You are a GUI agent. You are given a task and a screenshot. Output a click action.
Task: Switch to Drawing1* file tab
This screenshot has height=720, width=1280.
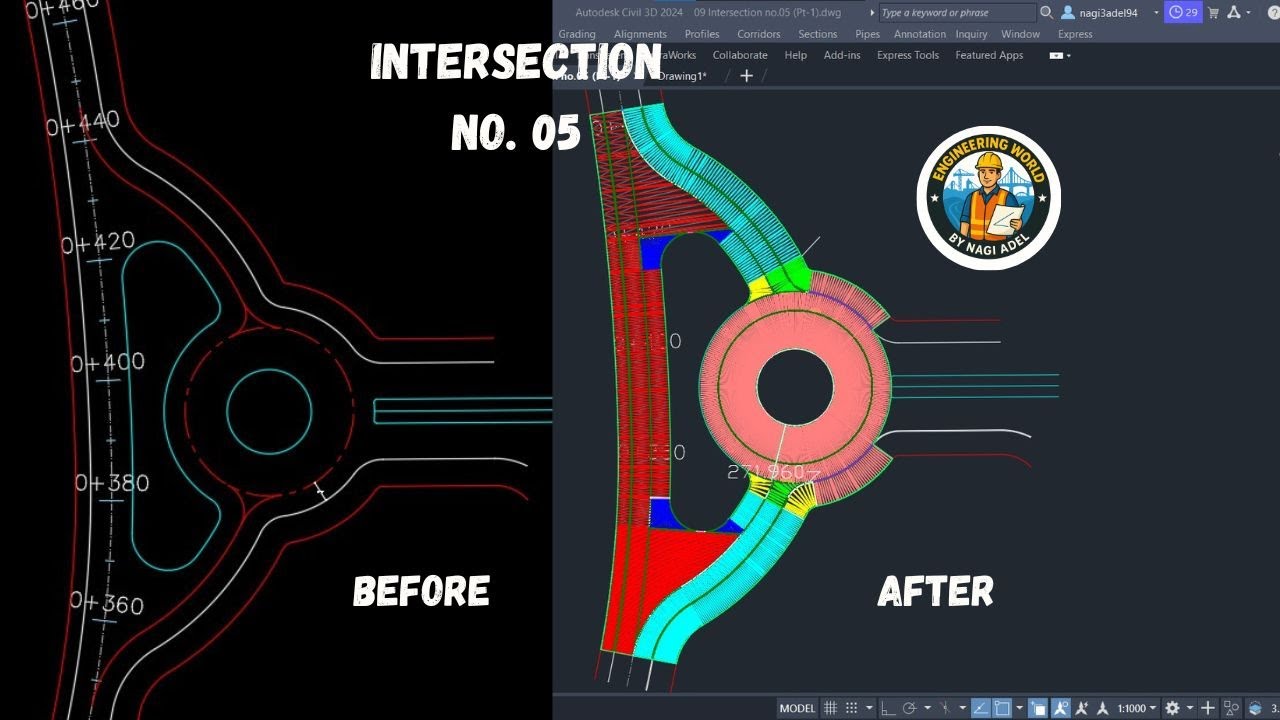click(x=682, y=76)
